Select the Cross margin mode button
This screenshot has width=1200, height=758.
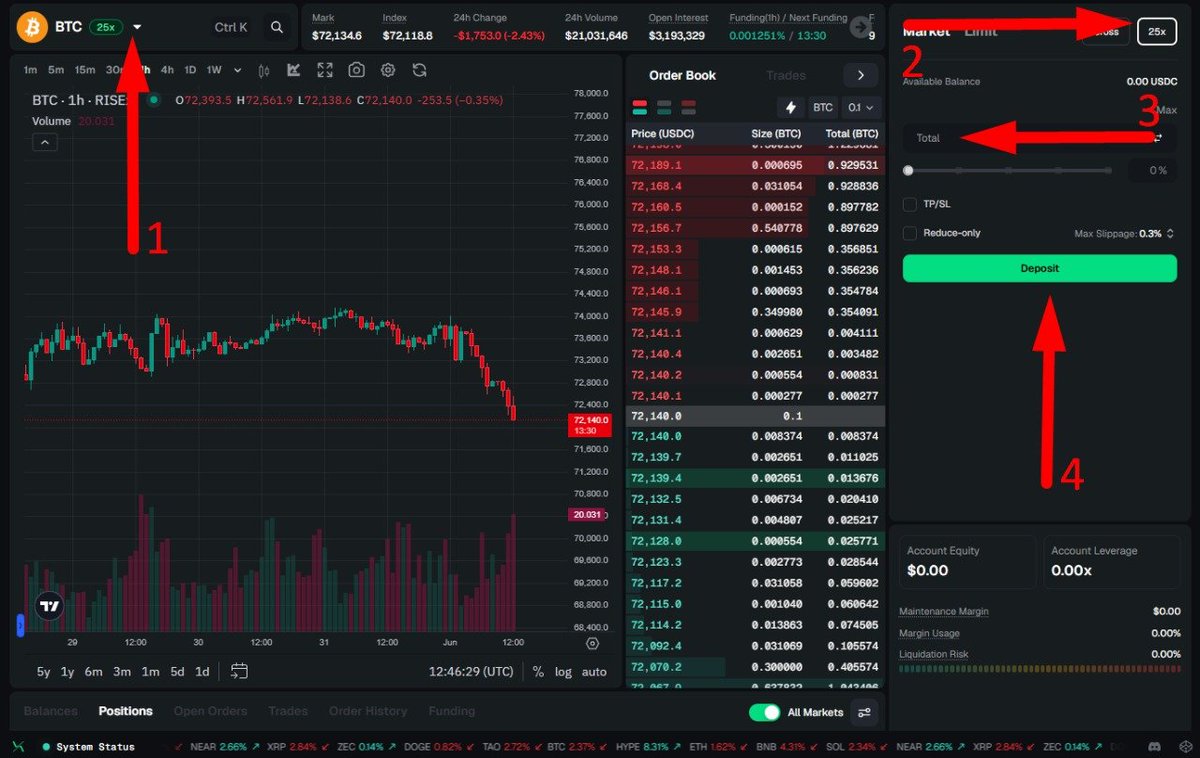pos(1106,32)
